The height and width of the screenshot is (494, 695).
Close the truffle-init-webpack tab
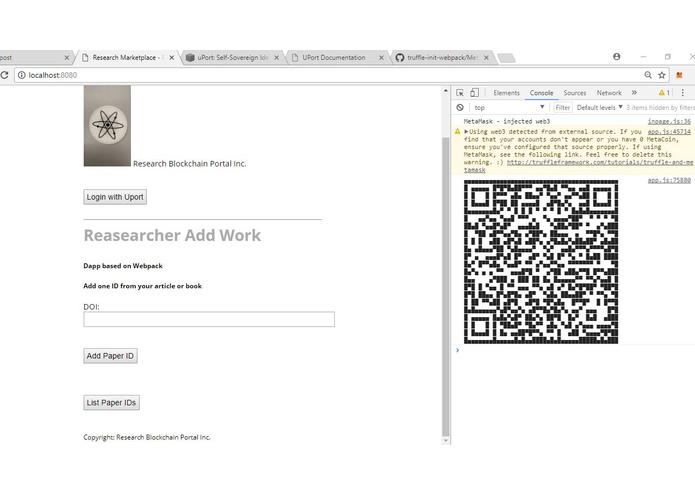[486, 58]
